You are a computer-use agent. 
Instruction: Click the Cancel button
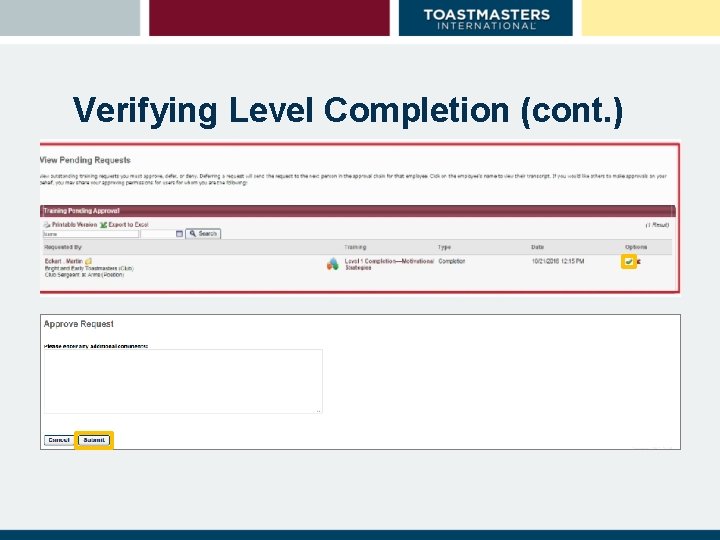point(59,440)
